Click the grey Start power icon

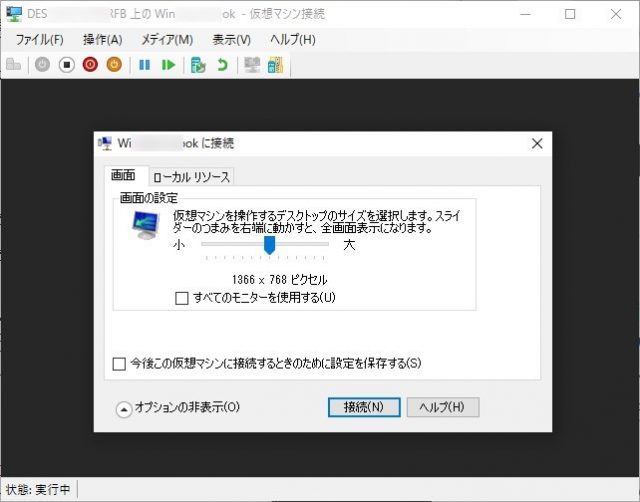pyautogui.click(x=42, y=64)
